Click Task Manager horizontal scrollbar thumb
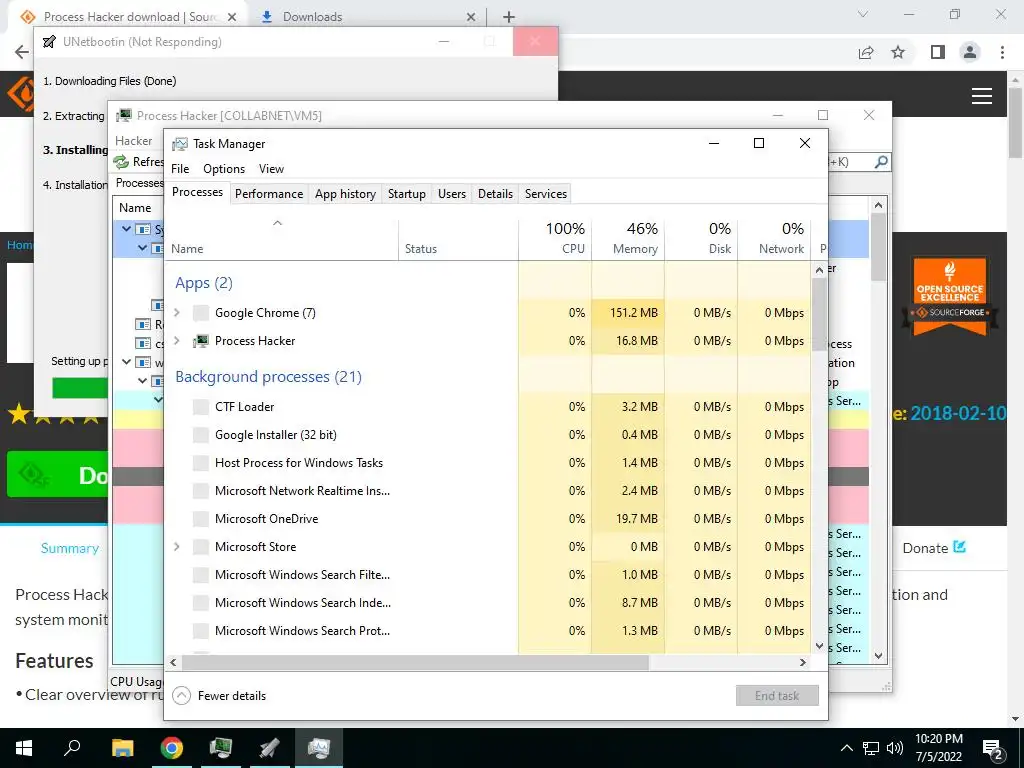 (415, 662)
